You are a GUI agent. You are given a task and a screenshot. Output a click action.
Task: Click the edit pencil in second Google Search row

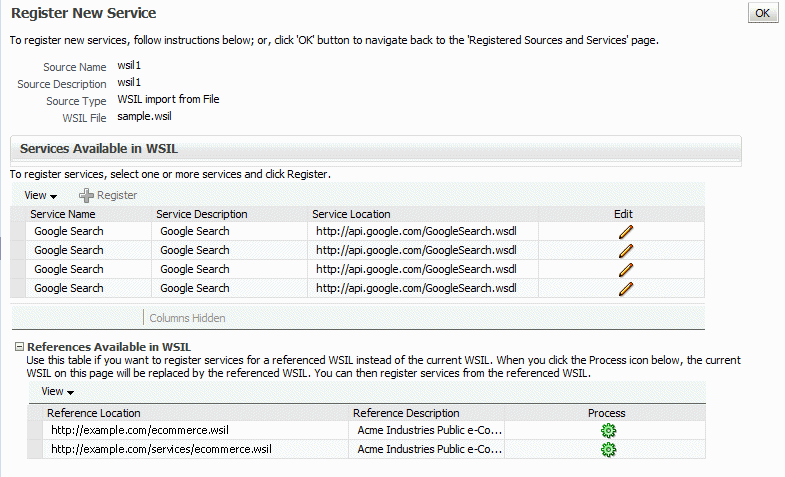626,250
